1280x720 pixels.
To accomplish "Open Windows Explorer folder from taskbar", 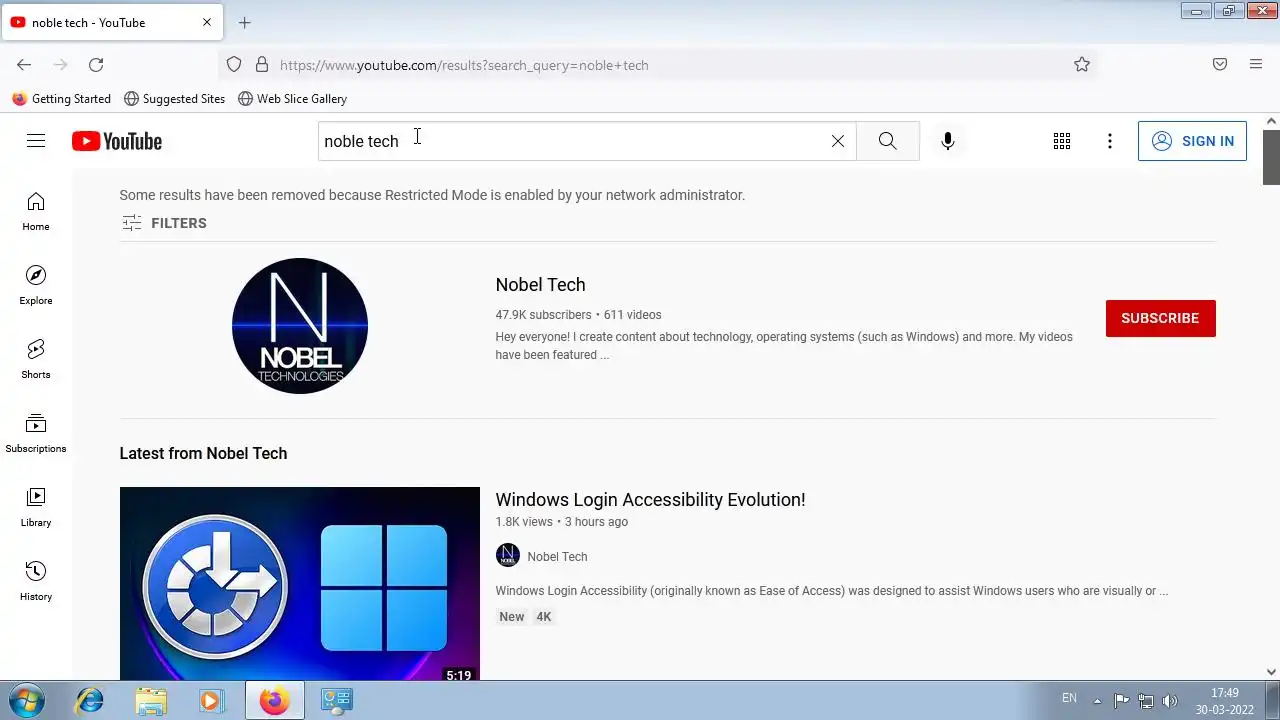I will click(x=151, y=700).
